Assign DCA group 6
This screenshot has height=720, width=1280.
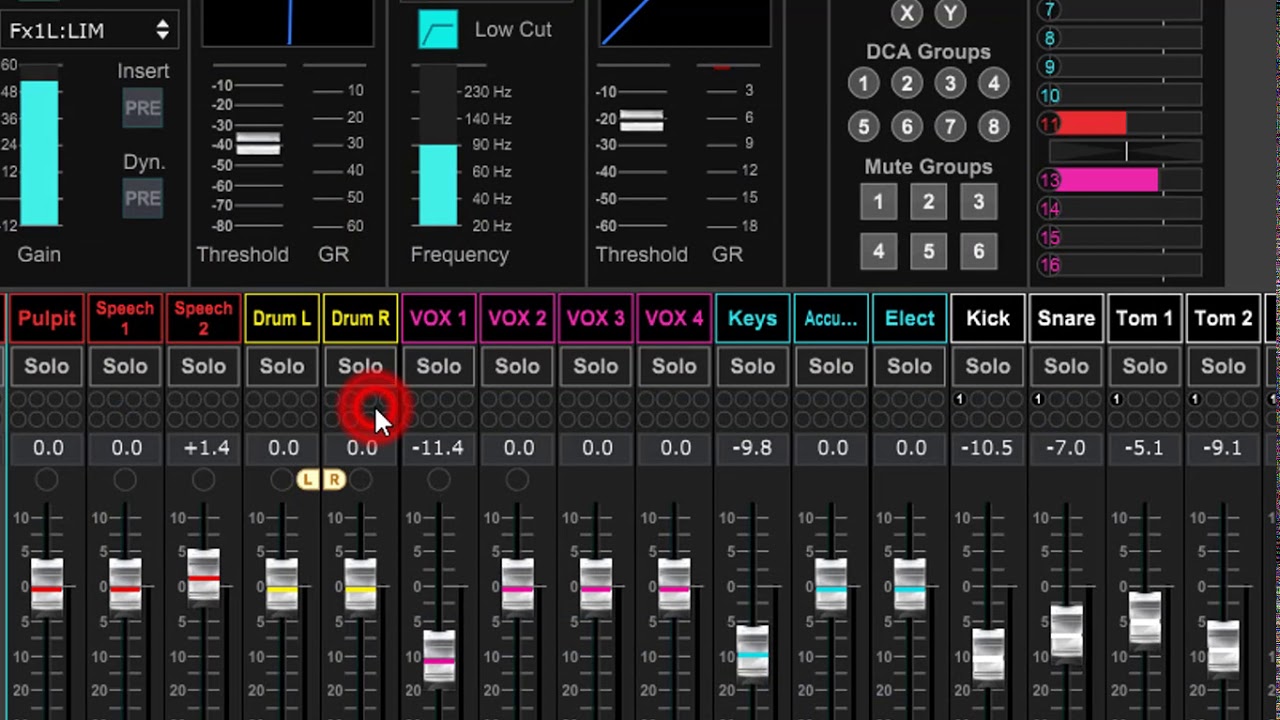907,127
